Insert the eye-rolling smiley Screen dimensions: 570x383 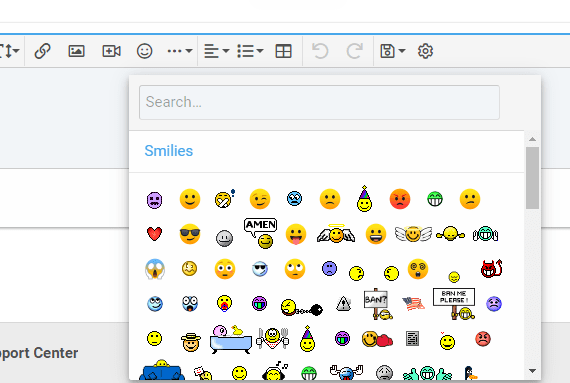coord(295,269)
